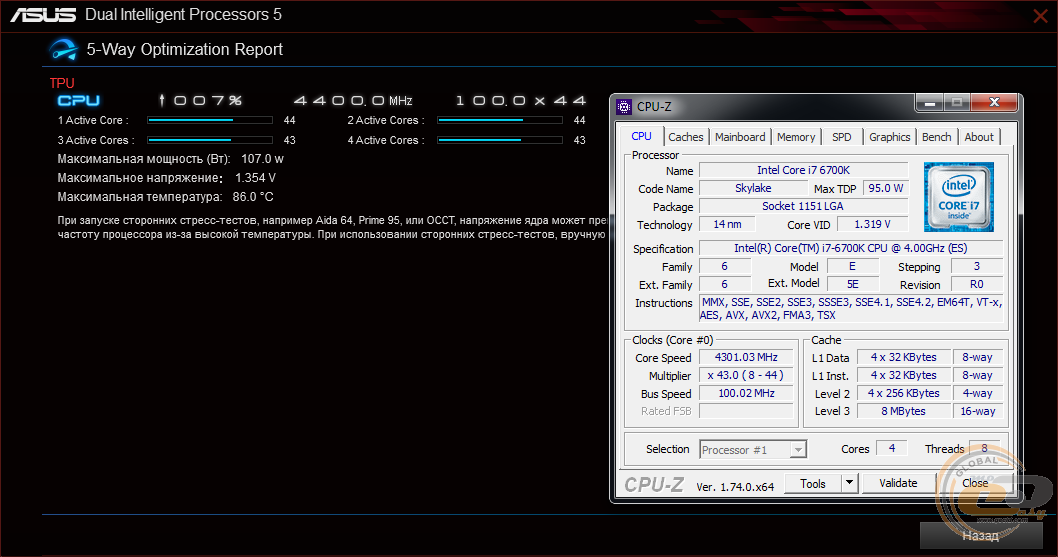Image resolution: width=1058 pixels, height=557 pixels.
Task: Click the Level 2 cache value 4 x 256 KBytes
Action: (x=903, y=393)
